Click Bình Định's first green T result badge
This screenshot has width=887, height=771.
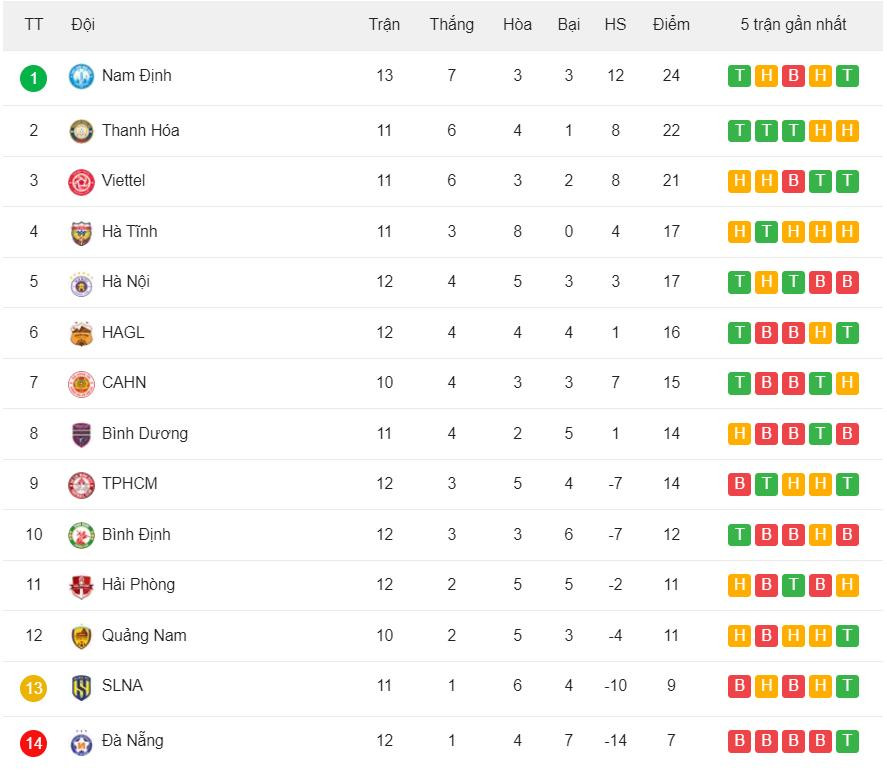[739, 535]
